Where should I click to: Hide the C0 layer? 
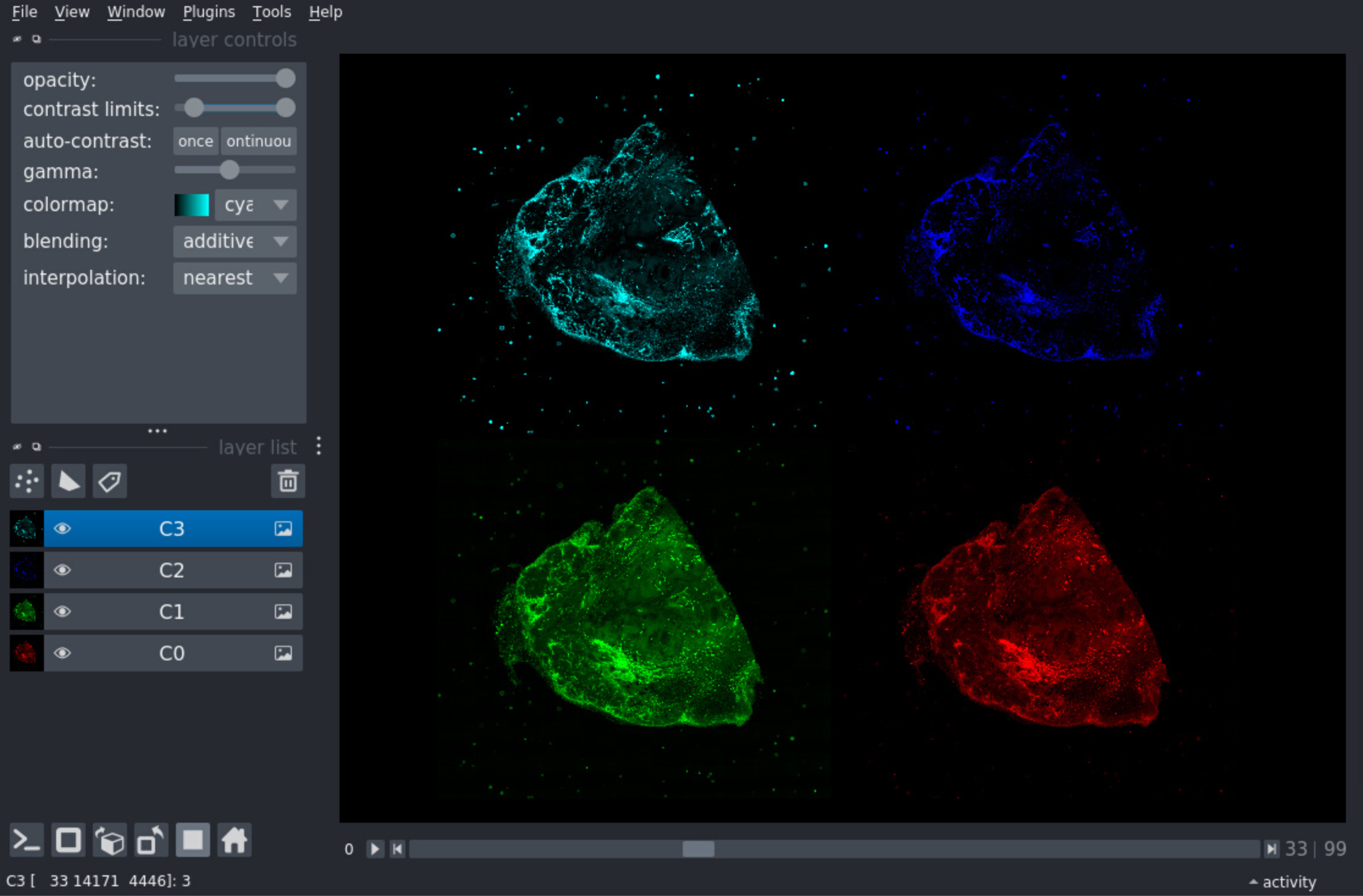(x=62, y=653)
